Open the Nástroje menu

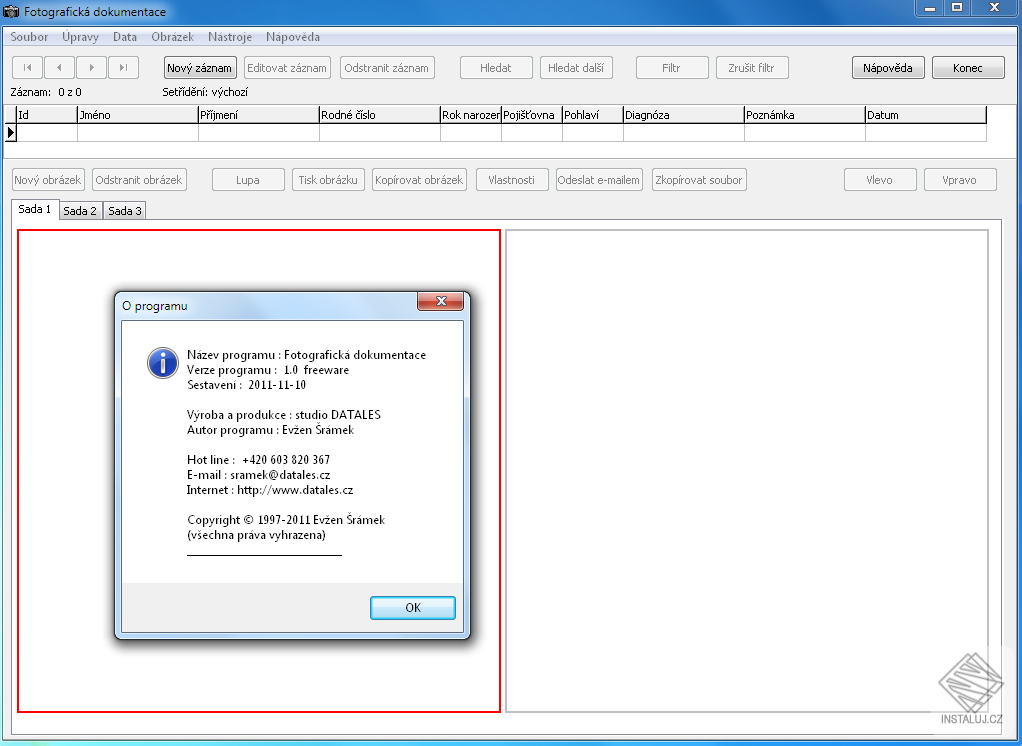(229, 37)
